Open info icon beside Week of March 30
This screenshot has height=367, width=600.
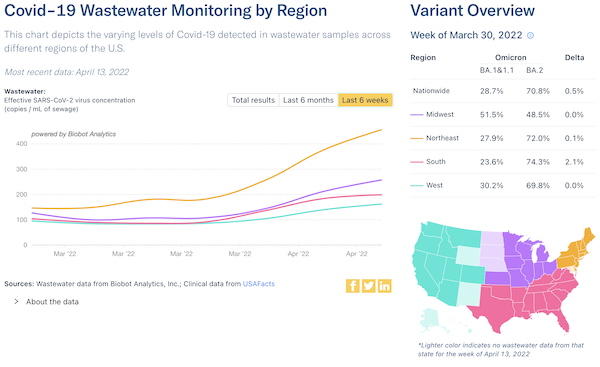tap(530, 36)
